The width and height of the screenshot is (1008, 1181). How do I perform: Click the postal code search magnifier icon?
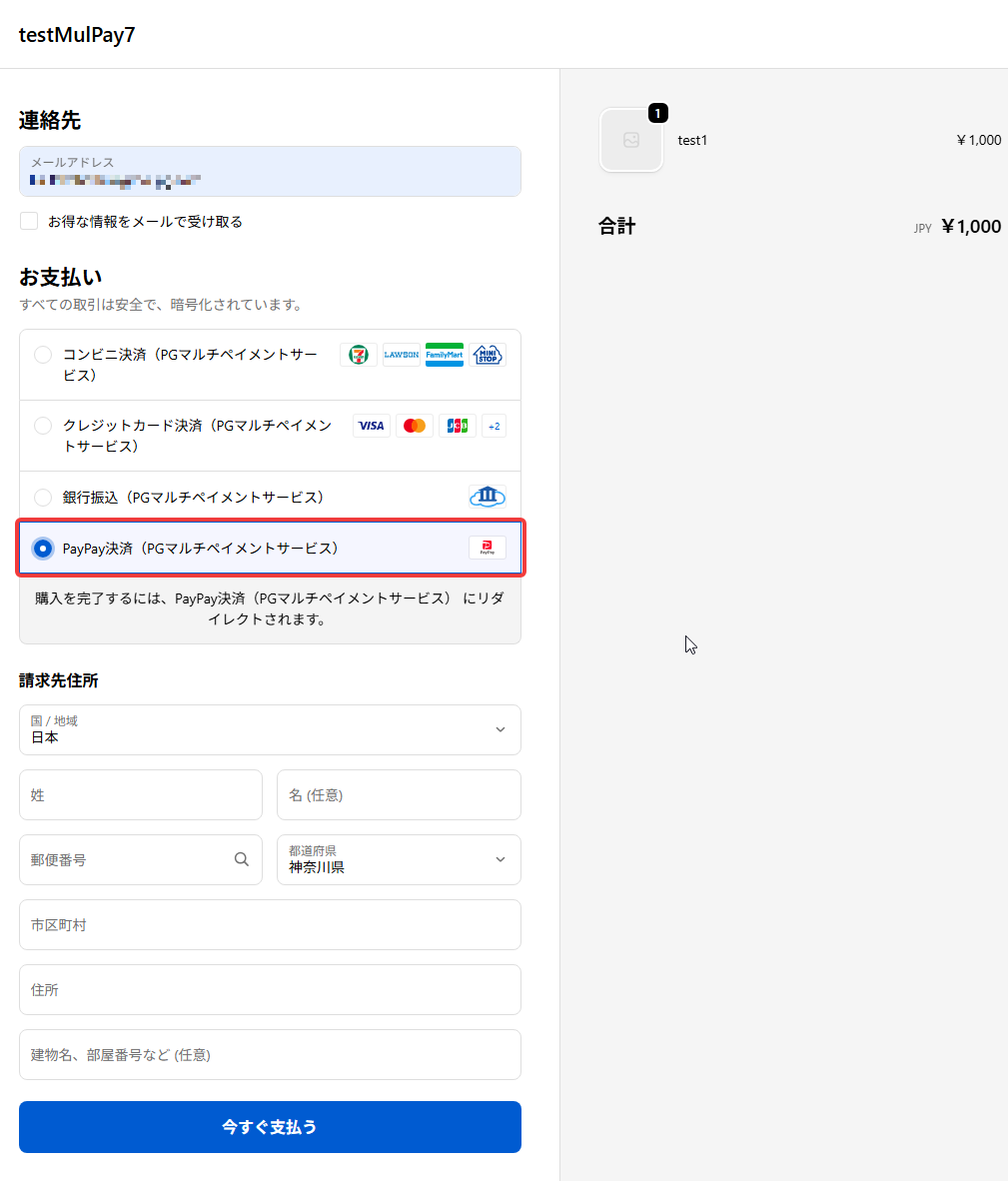click(x=241, y=859)
